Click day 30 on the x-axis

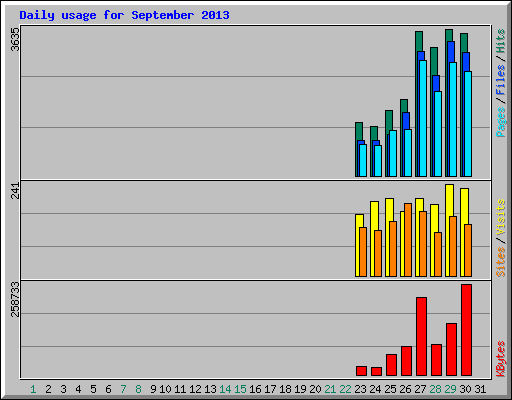(465, 389)
